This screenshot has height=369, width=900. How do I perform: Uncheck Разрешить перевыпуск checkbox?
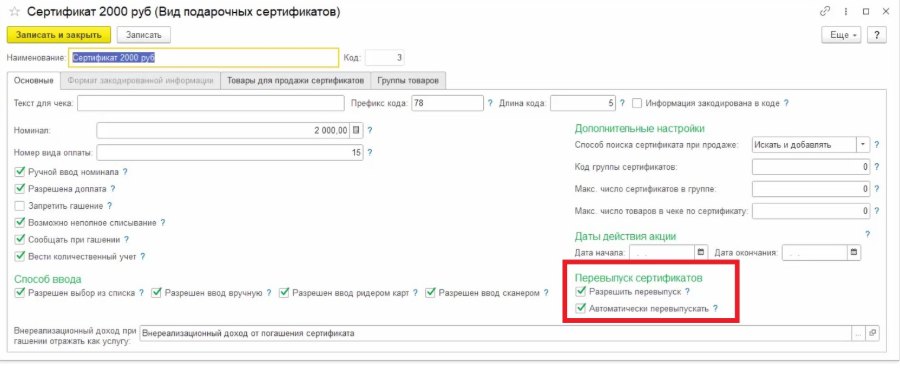click(x=581, y=292)
